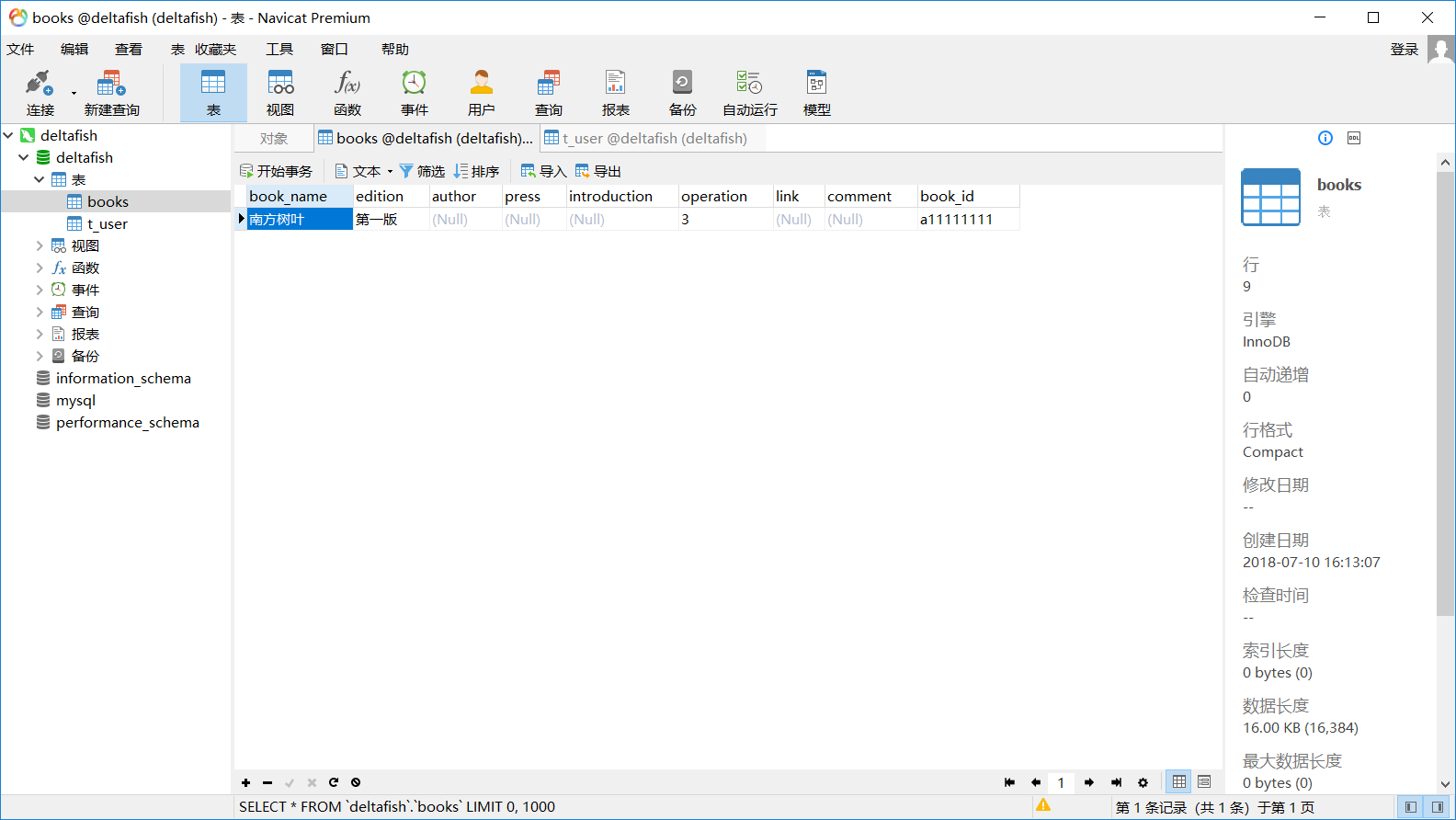Open the 查询 (Query) toolbar icon

pyautogui.click(x=549, y=93)
